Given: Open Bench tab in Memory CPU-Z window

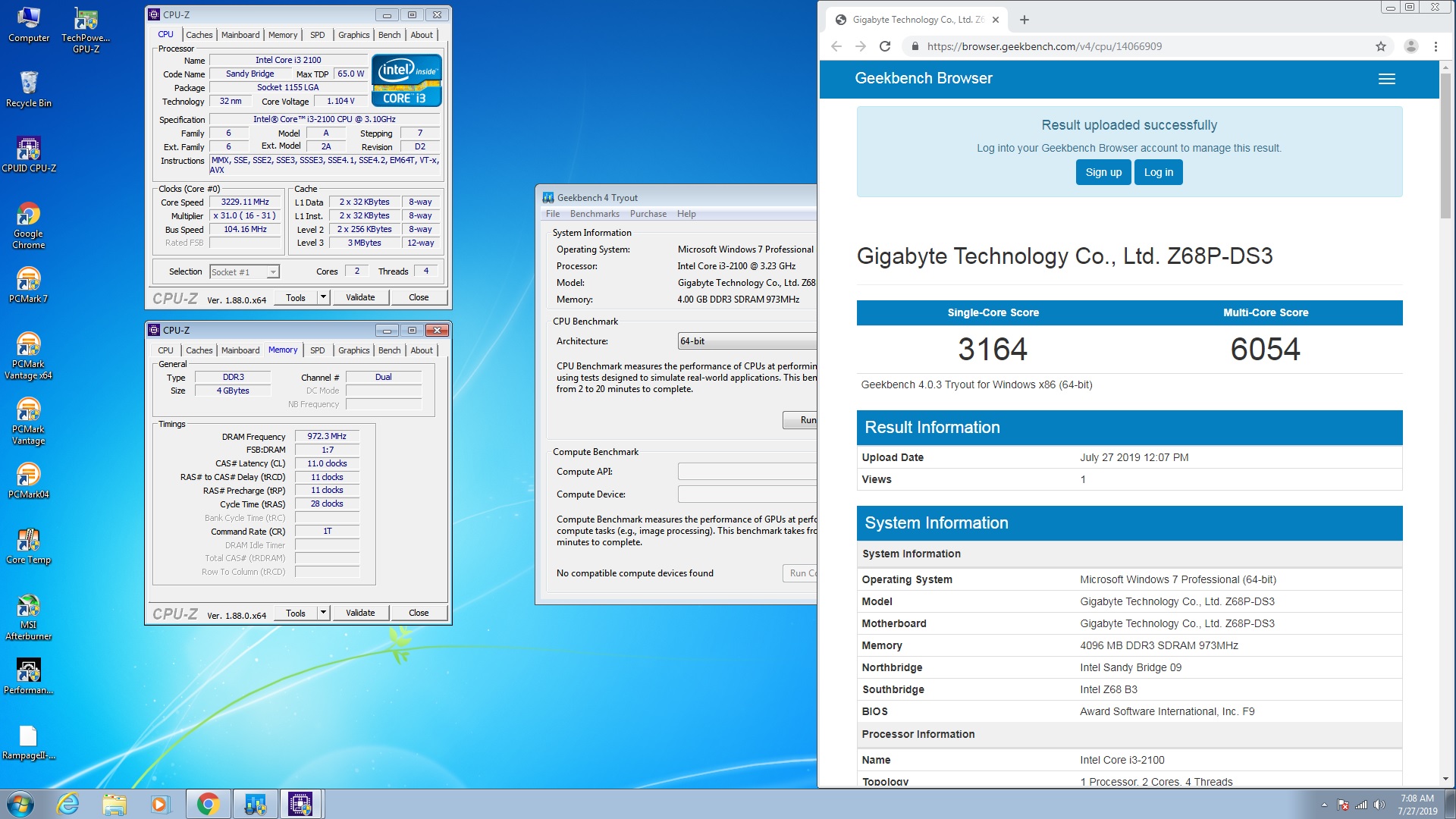Looking at the screenshot, I should click(389, 350).
